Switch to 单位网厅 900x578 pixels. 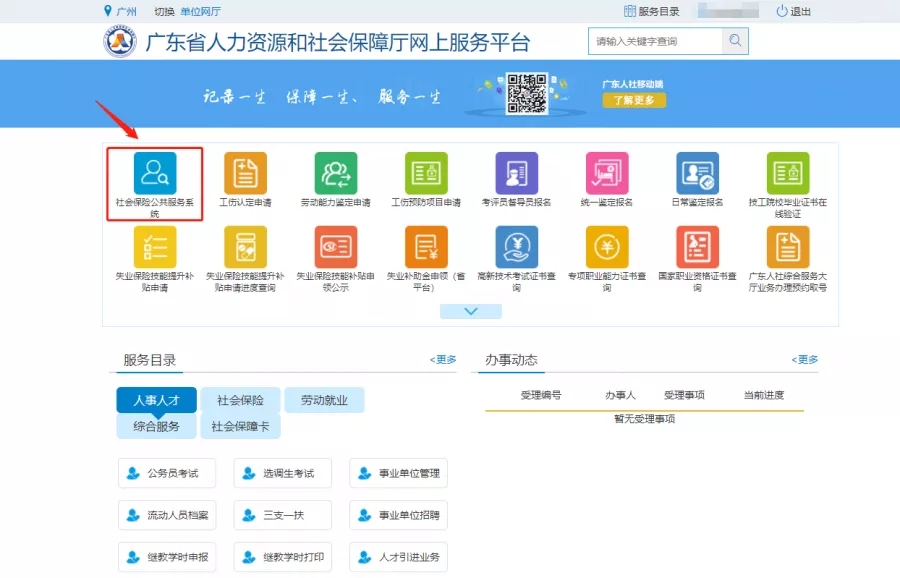(201, 11)
